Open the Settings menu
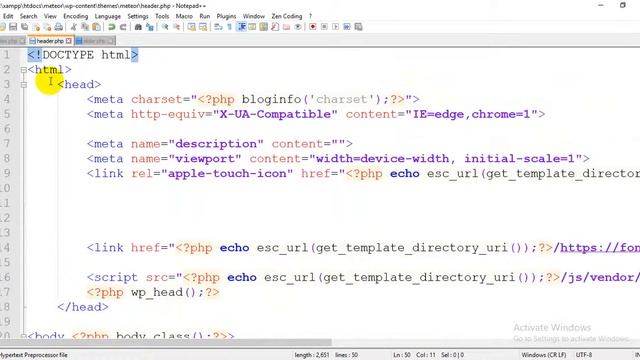640x360 pixels. point(138,16)
